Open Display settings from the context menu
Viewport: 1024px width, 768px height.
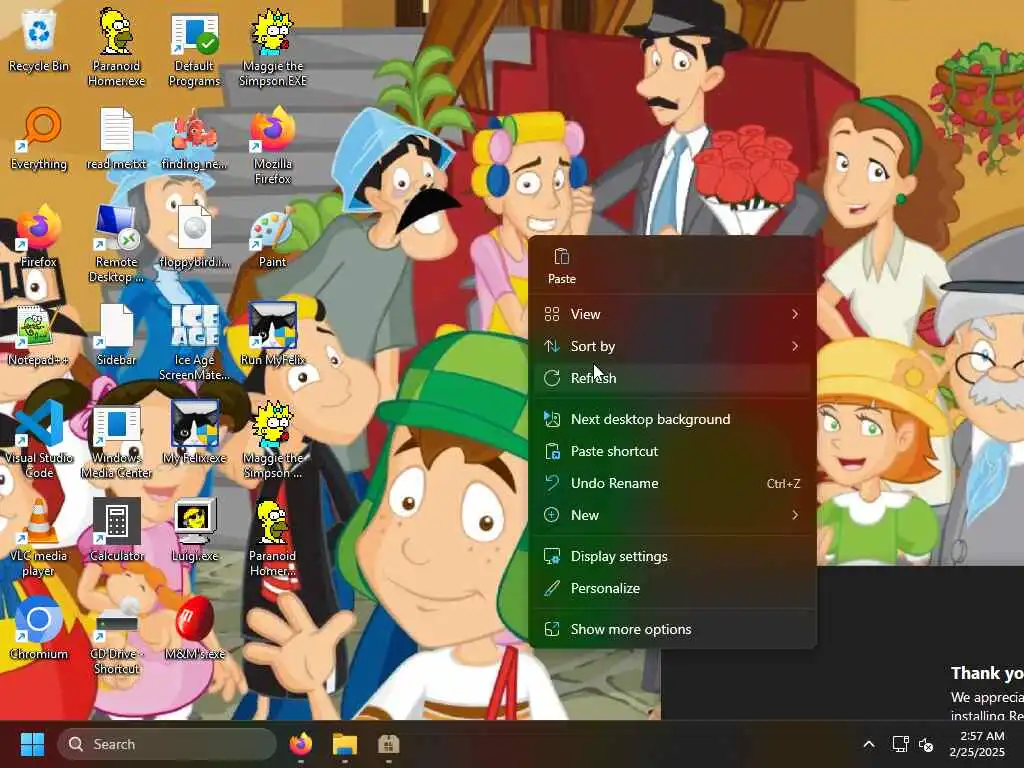[x=672, y=556]
